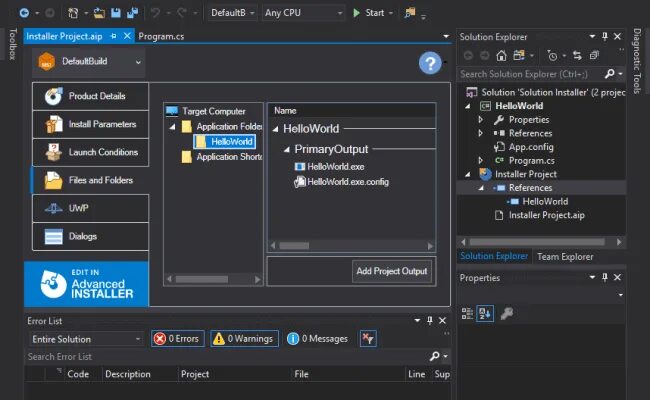Viewport: 650px width, 400px height.
Task: Toggle the 0 Messages filter button
Action: 318,339
